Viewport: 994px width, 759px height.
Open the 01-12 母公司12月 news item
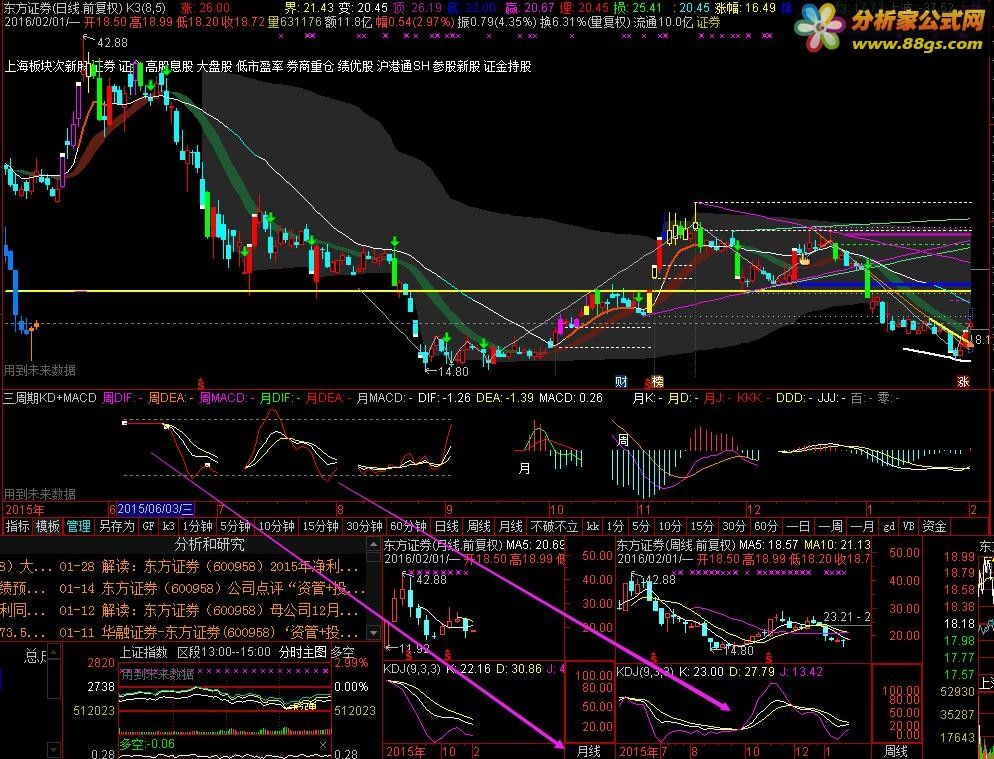tap(209, 611)
